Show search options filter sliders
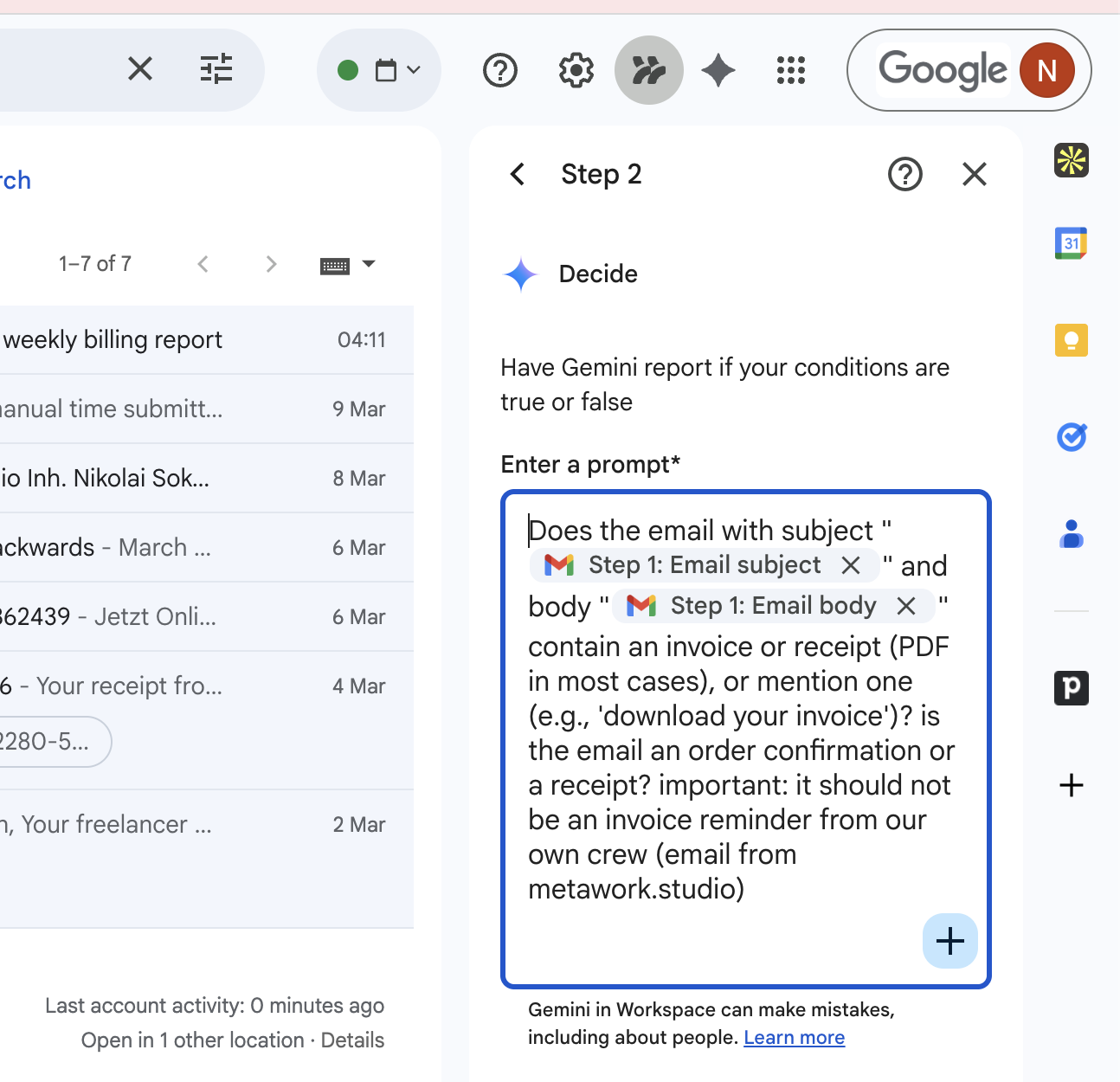 click(216, 68)
